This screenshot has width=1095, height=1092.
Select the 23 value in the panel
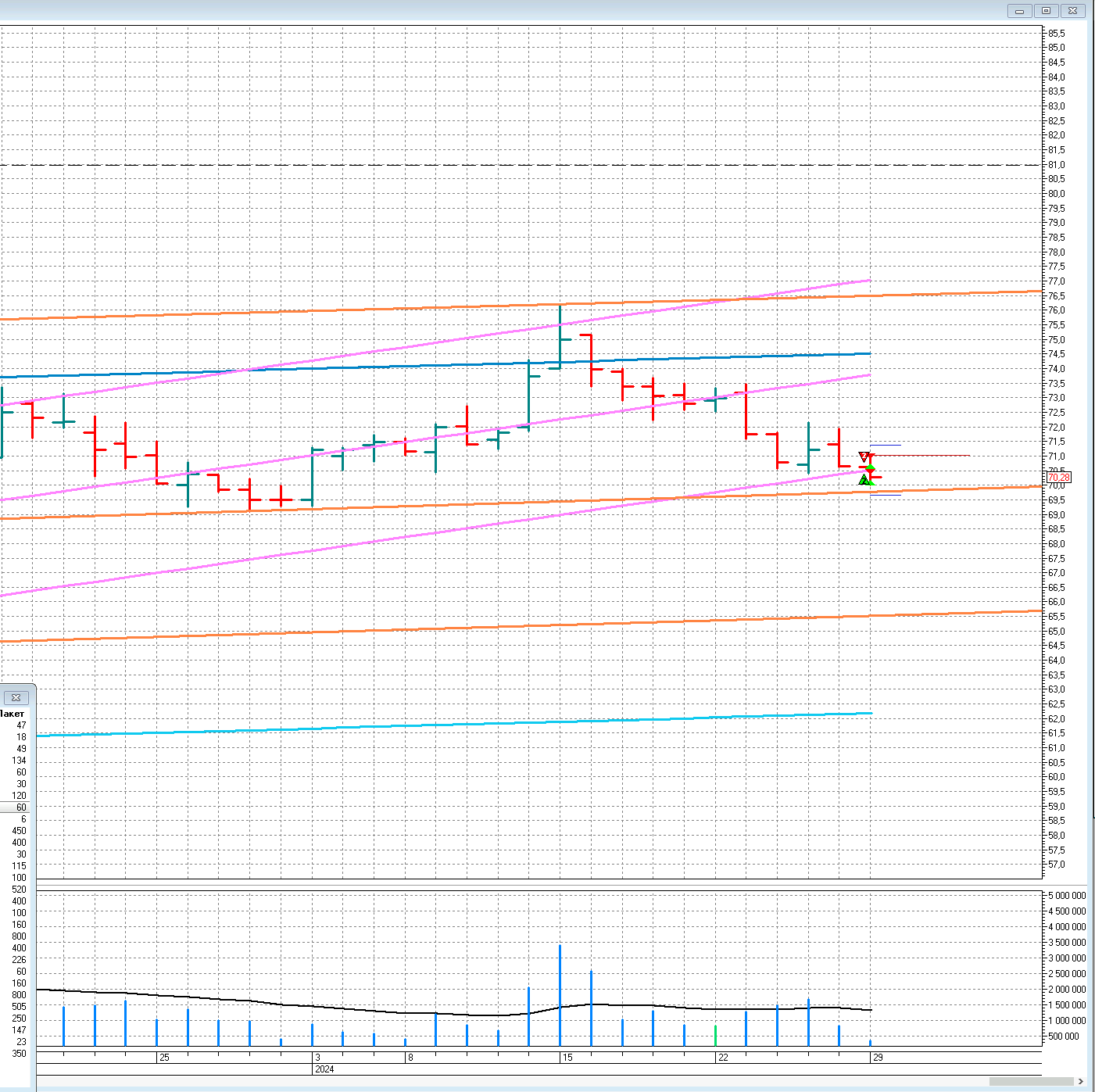tap(21, 1042)
